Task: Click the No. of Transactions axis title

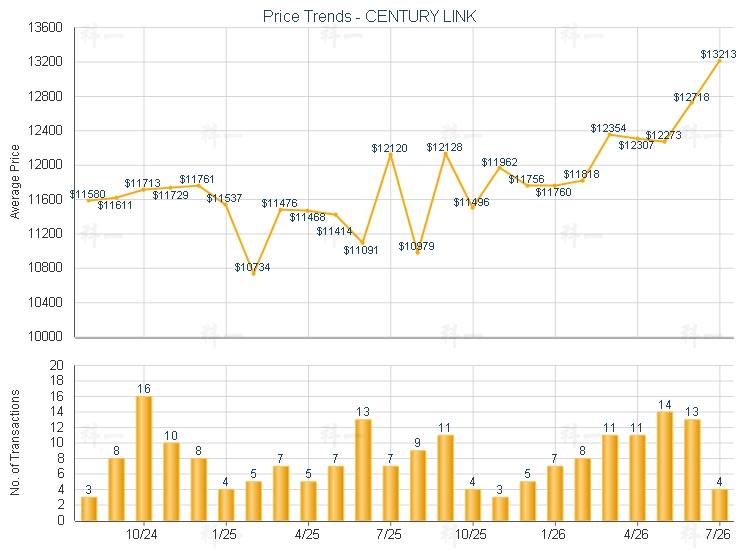Action: pos(15,442)
